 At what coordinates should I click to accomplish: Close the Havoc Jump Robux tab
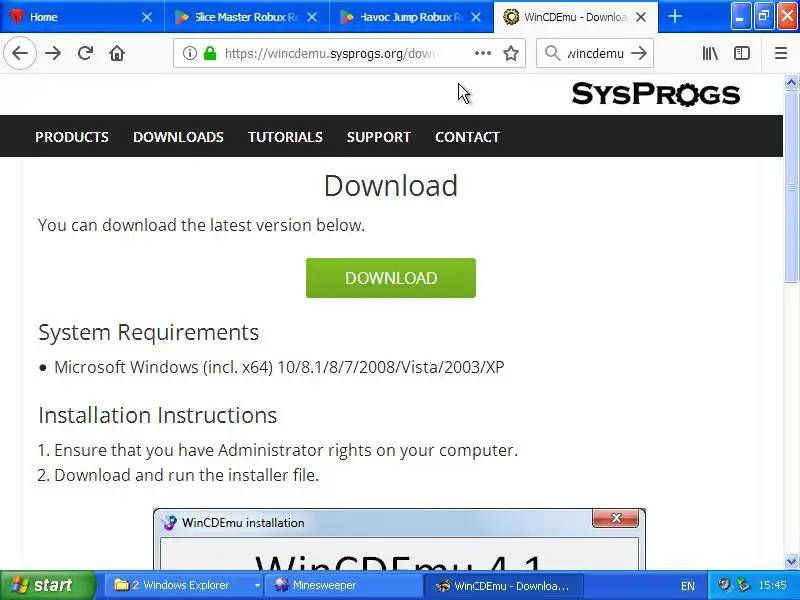(476, 17)
